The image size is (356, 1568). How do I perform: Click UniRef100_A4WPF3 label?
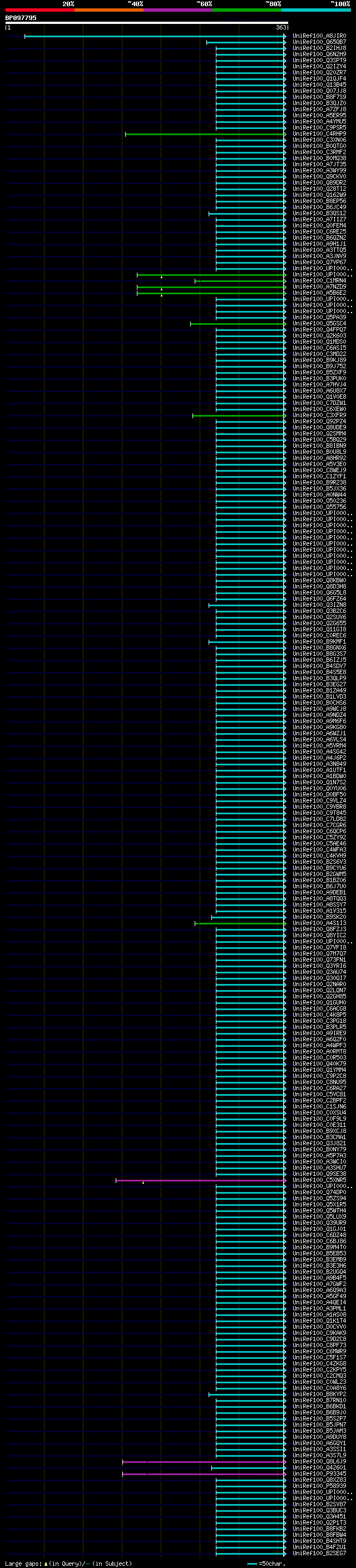319,1046
